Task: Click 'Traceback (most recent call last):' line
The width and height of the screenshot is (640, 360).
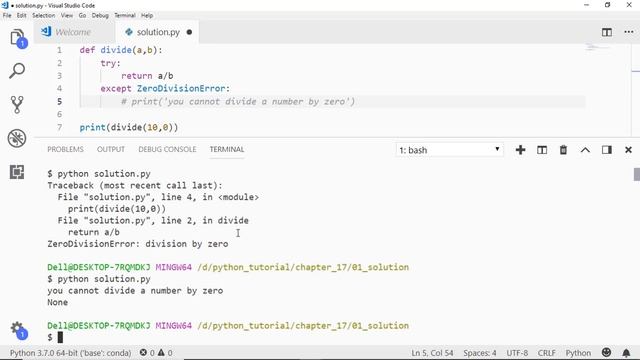Action: pos(135,186)
